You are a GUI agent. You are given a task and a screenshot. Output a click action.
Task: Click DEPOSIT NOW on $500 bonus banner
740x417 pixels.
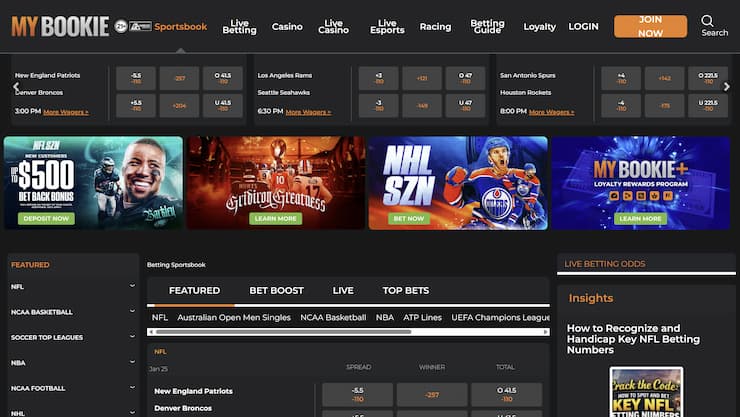click(46, 218)
